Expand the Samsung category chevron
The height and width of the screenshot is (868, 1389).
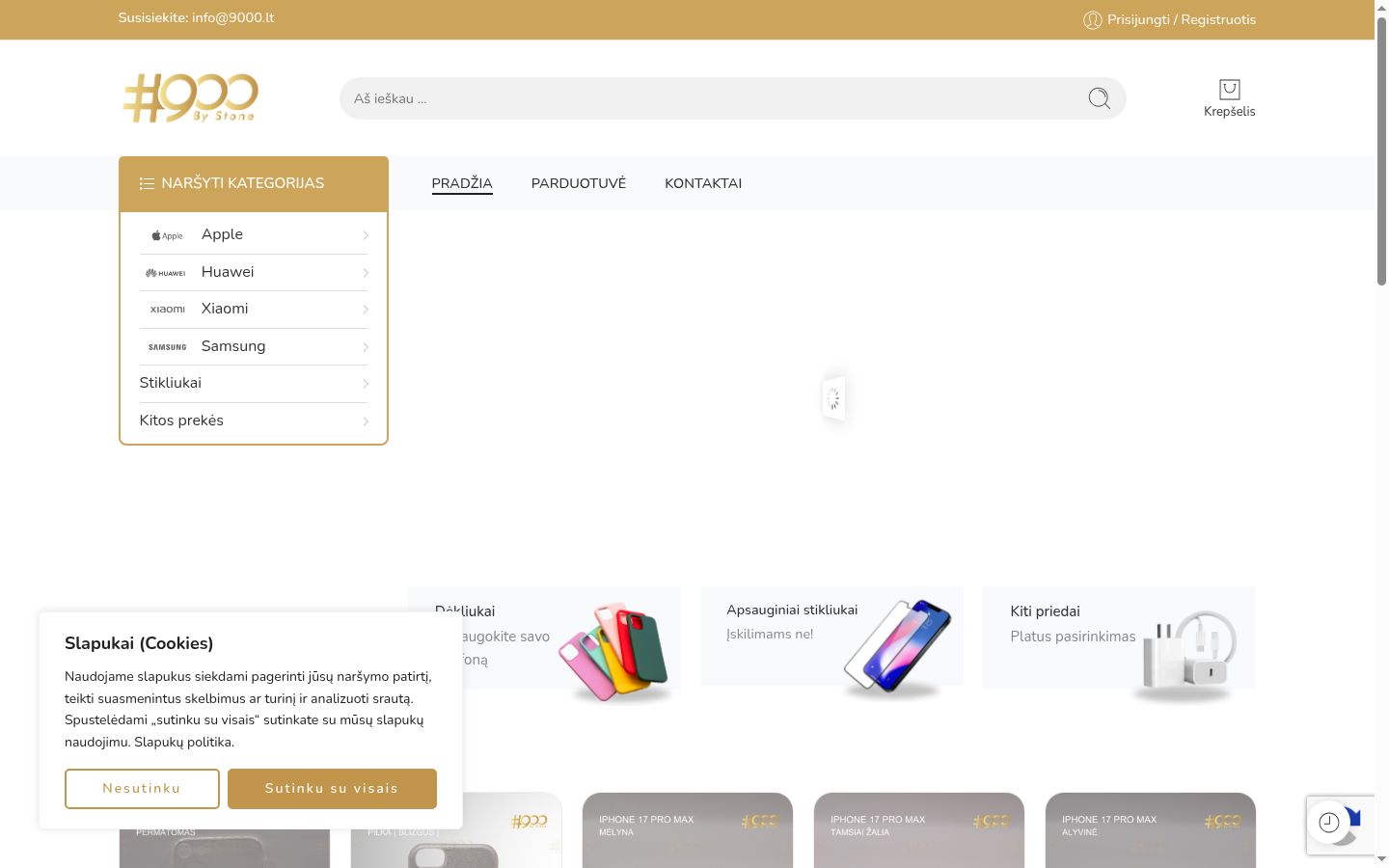(x=366, y=347)
